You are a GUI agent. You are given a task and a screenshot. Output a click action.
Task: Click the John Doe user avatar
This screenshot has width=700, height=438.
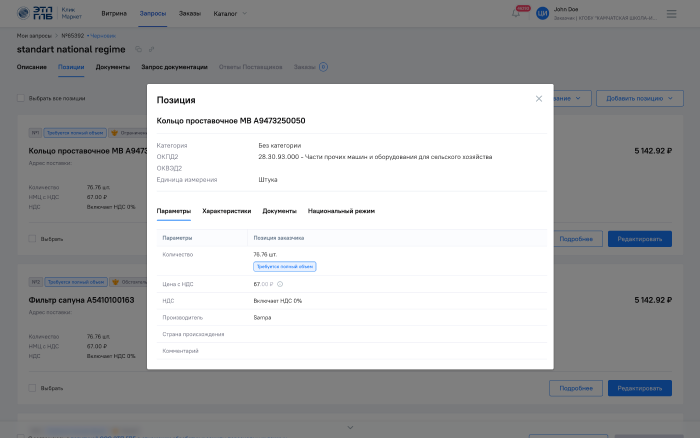(x=542, y=13)
